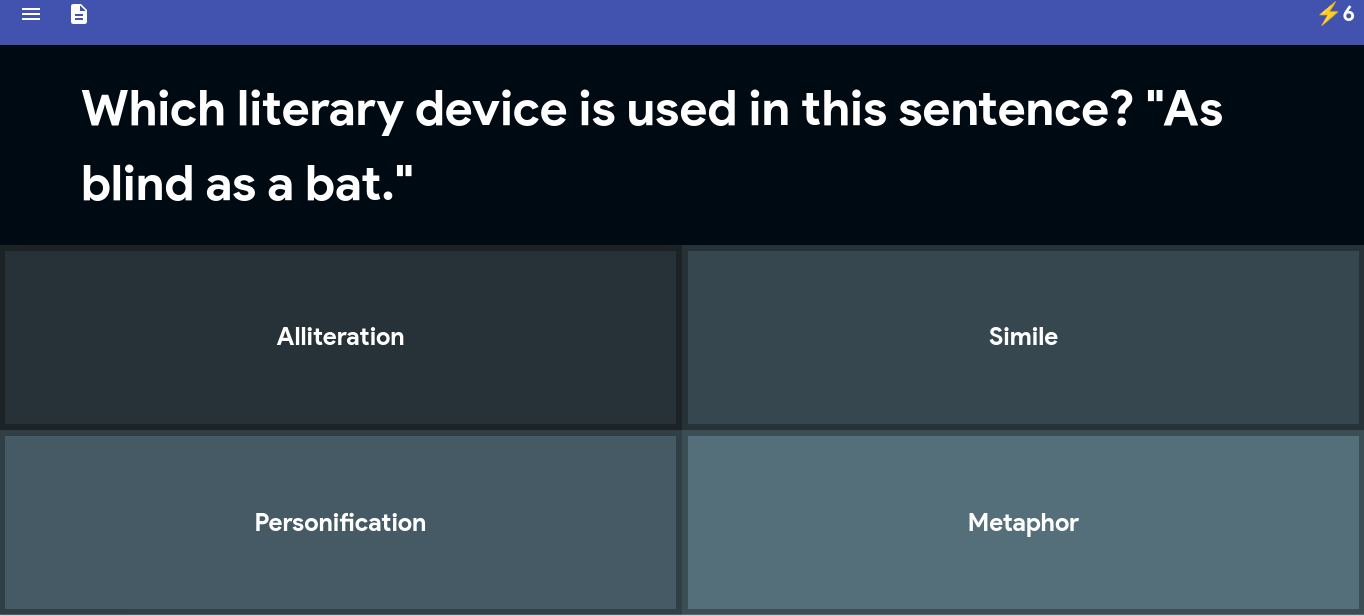Check your streak by clicking the bolt
The height and width of the screenshot is (616, 1364).
pos(1327,14)
